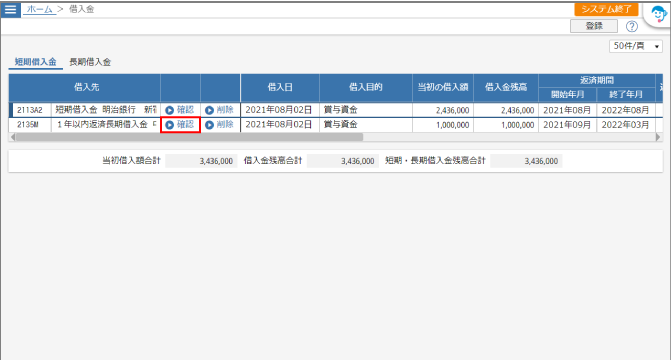
Task: Click 1,000,000 in the 当初の借入額 column
Action: tap(443, 125)
